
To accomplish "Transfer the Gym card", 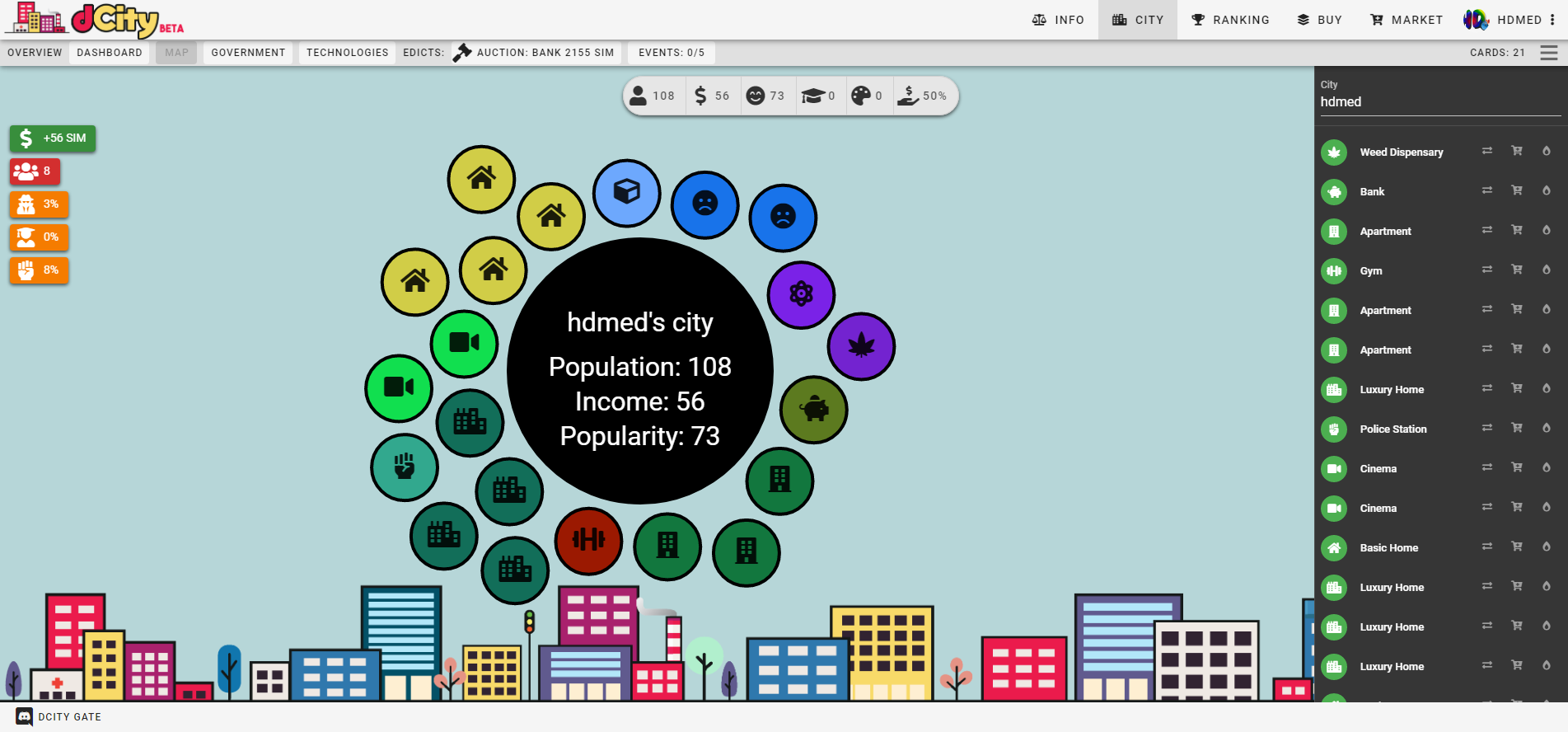I will pos(1487,270).
